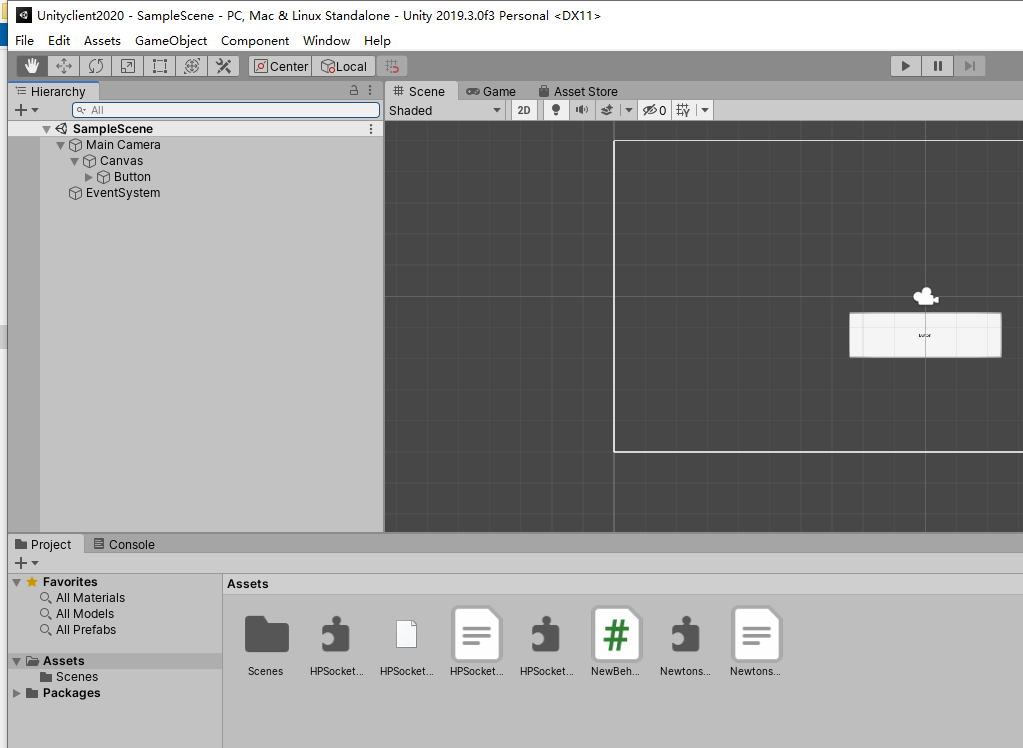The width and height of the screenshot is (1023, 748).
Task: Open the grid settings dropdown arrow
Action: (x=705, y=110)
